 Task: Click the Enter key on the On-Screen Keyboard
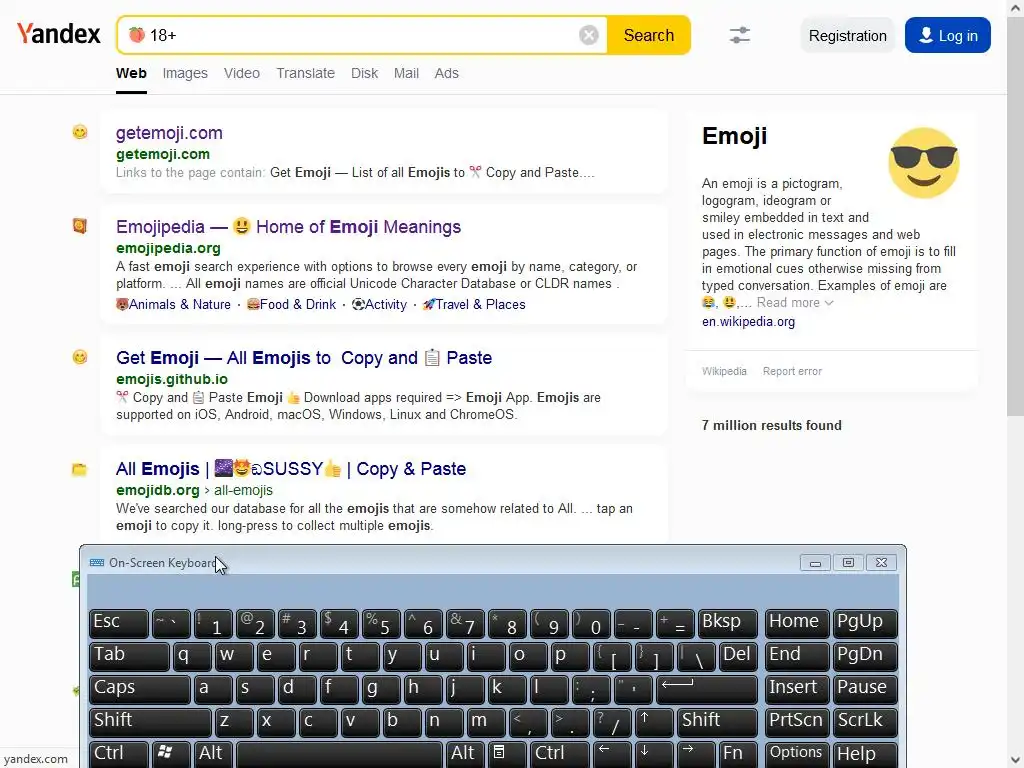pos(707,690)
